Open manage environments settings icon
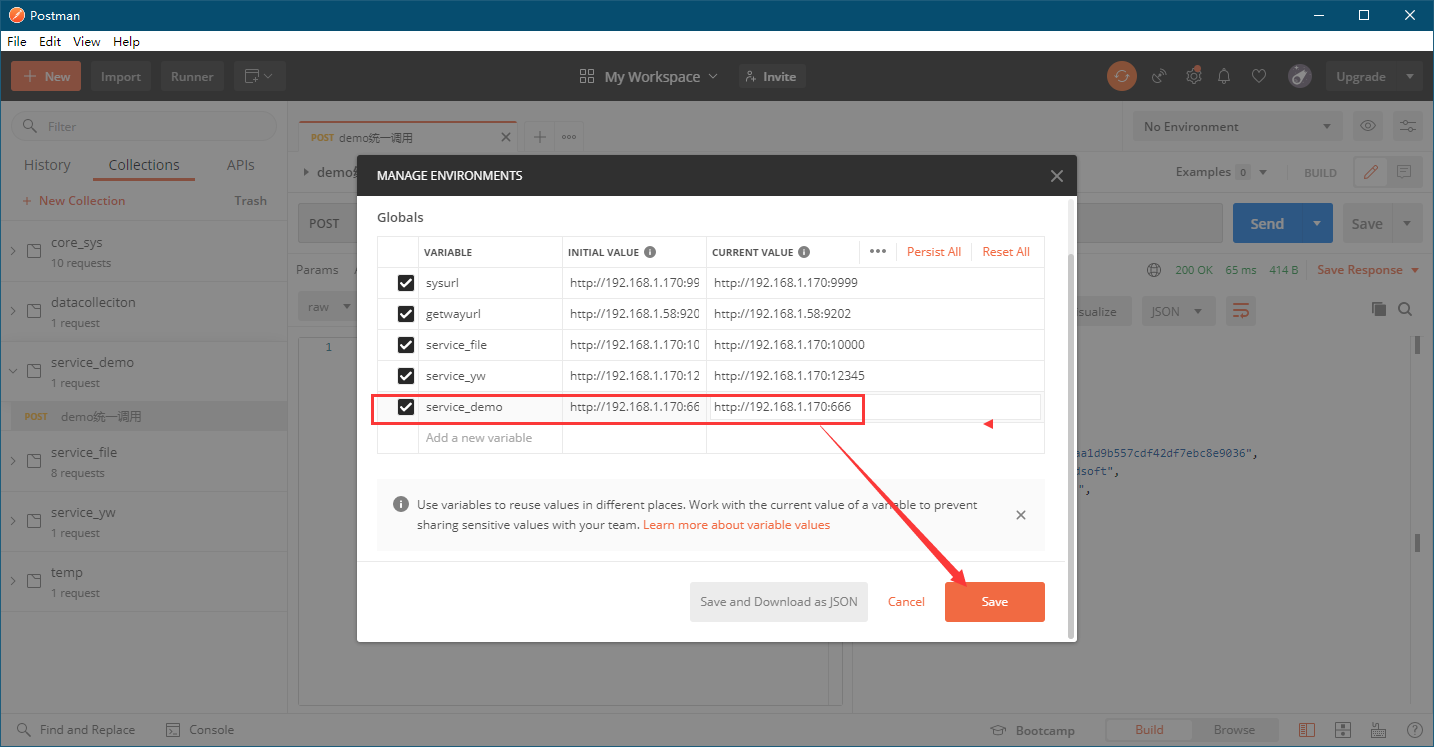The height and width of the screenshot is (747, 1434). (1408, 126)
